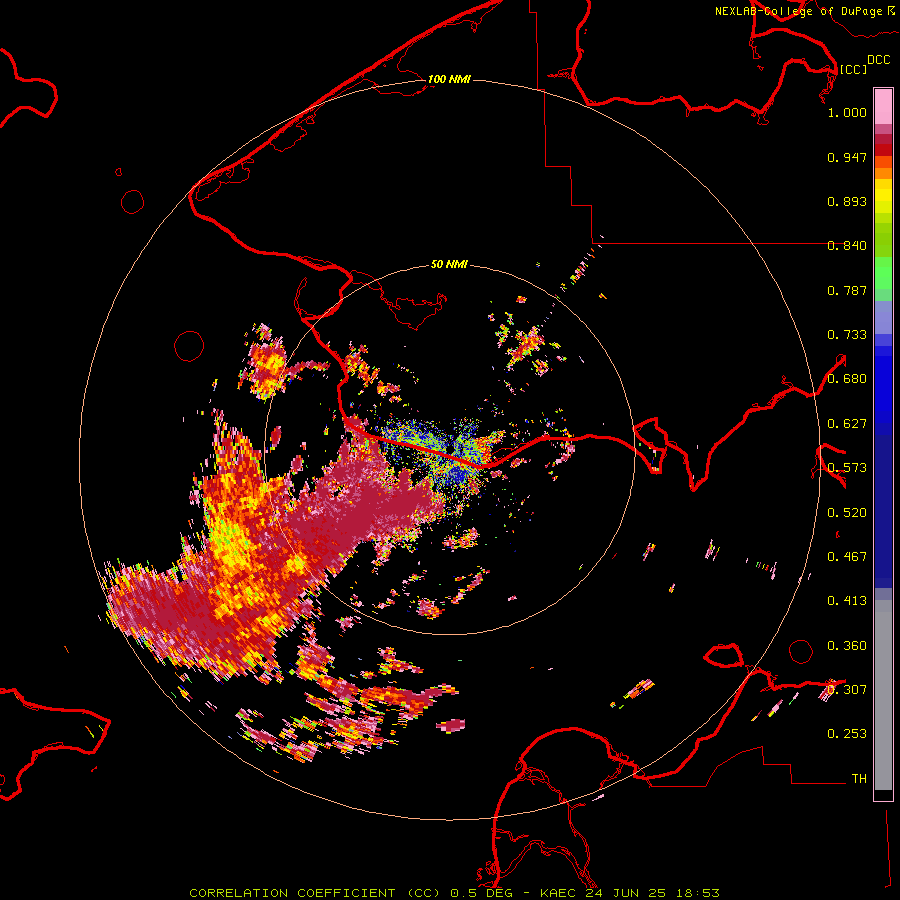900x900 pixels.
Task: Click the 0.520 color scale value
Action: (847, 513)
